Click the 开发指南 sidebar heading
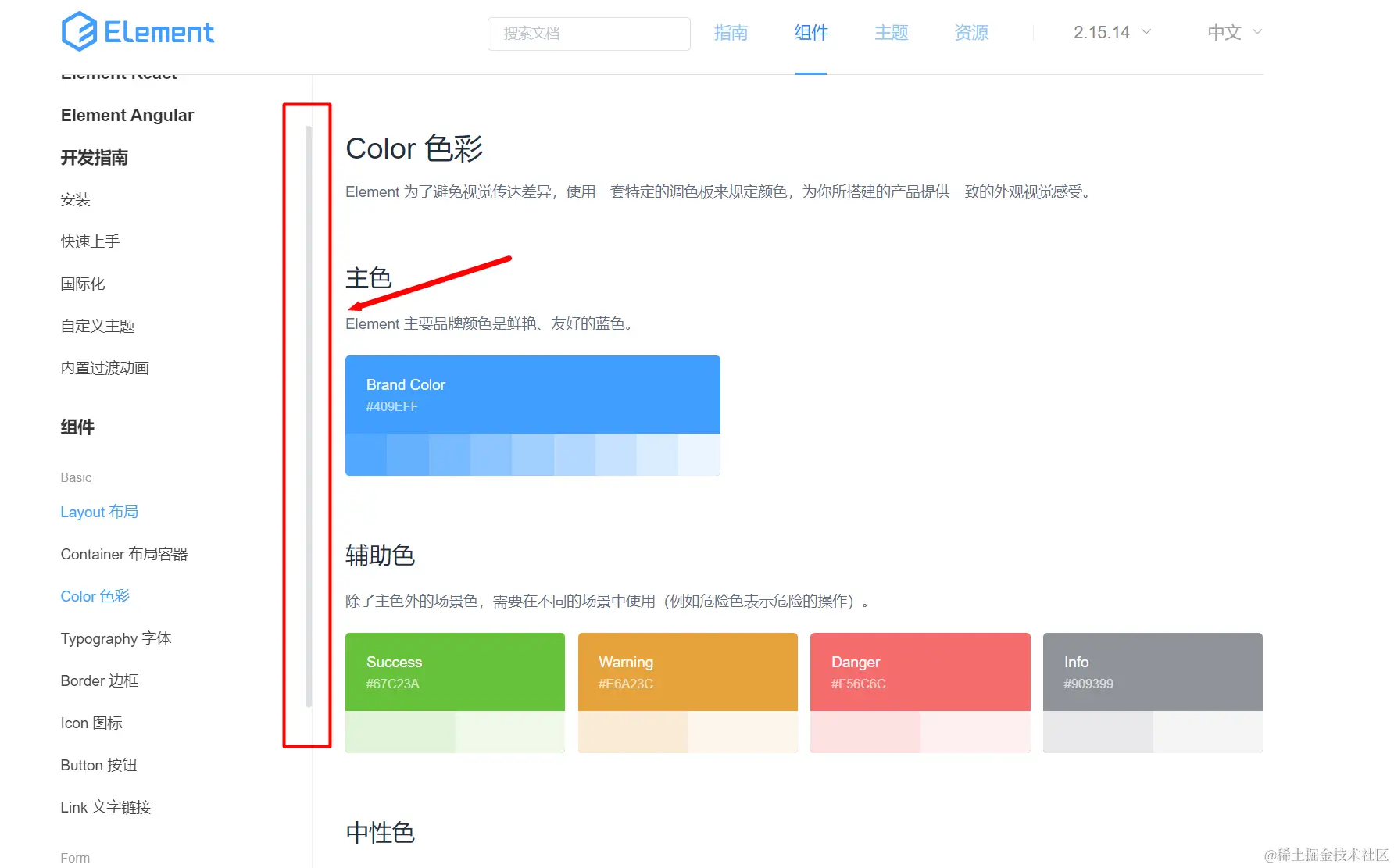Image resolution: width=1394 pixels, height=868 pixels. tap(95, 157)
